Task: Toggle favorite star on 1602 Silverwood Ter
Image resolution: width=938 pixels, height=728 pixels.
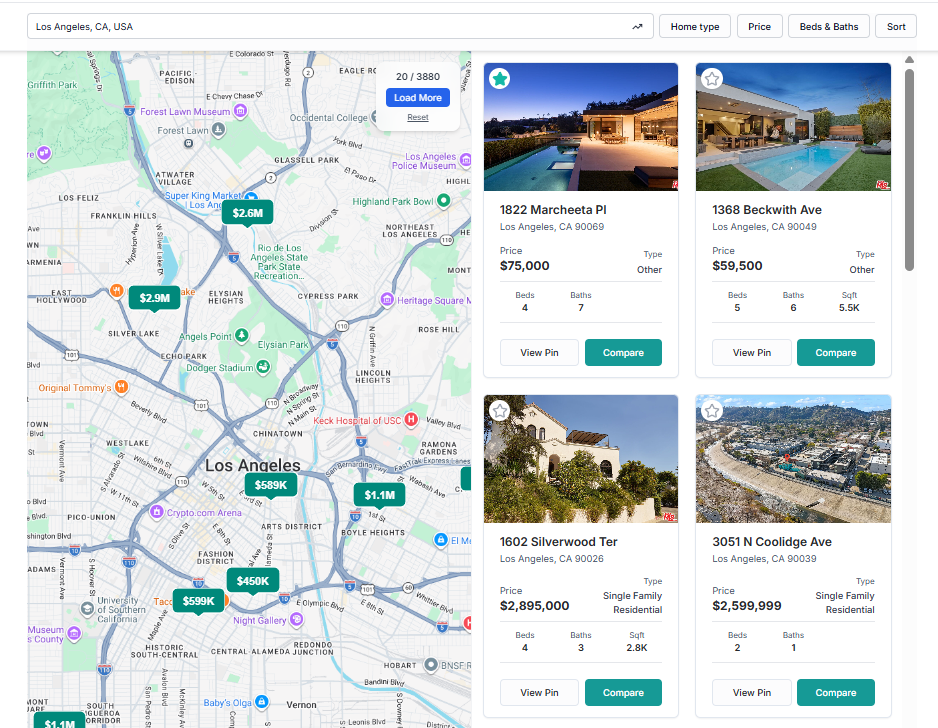Action: click(500, 410)
